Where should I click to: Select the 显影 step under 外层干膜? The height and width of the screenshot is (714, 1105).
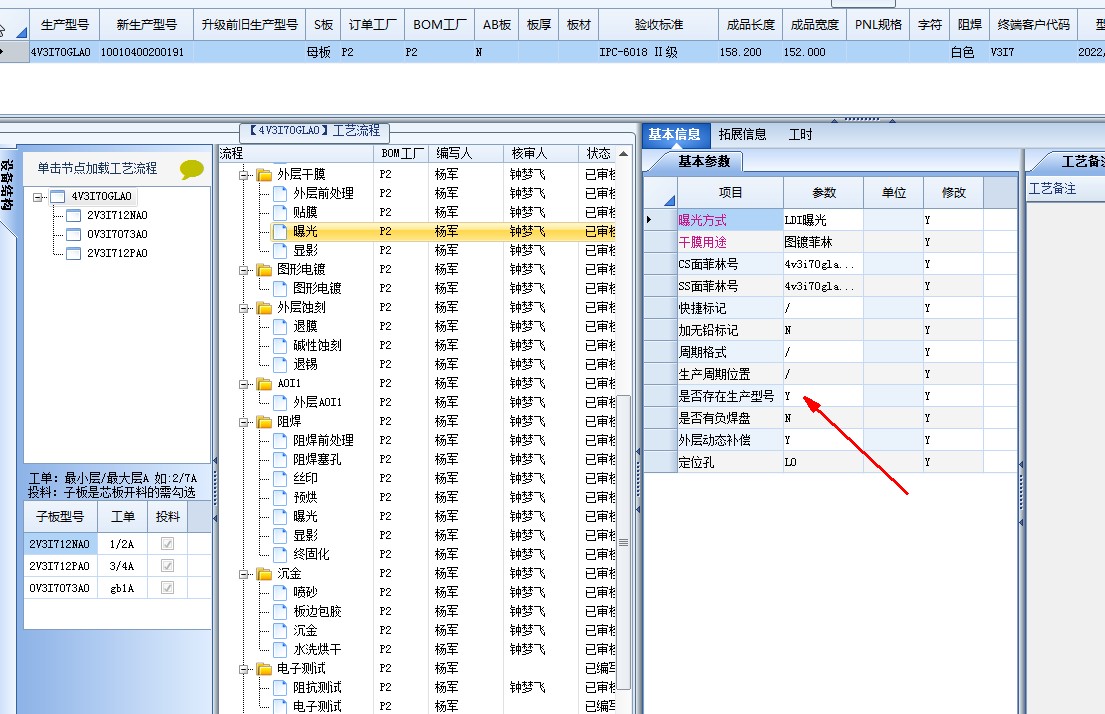pyautogui.click(x=305, y=250)
